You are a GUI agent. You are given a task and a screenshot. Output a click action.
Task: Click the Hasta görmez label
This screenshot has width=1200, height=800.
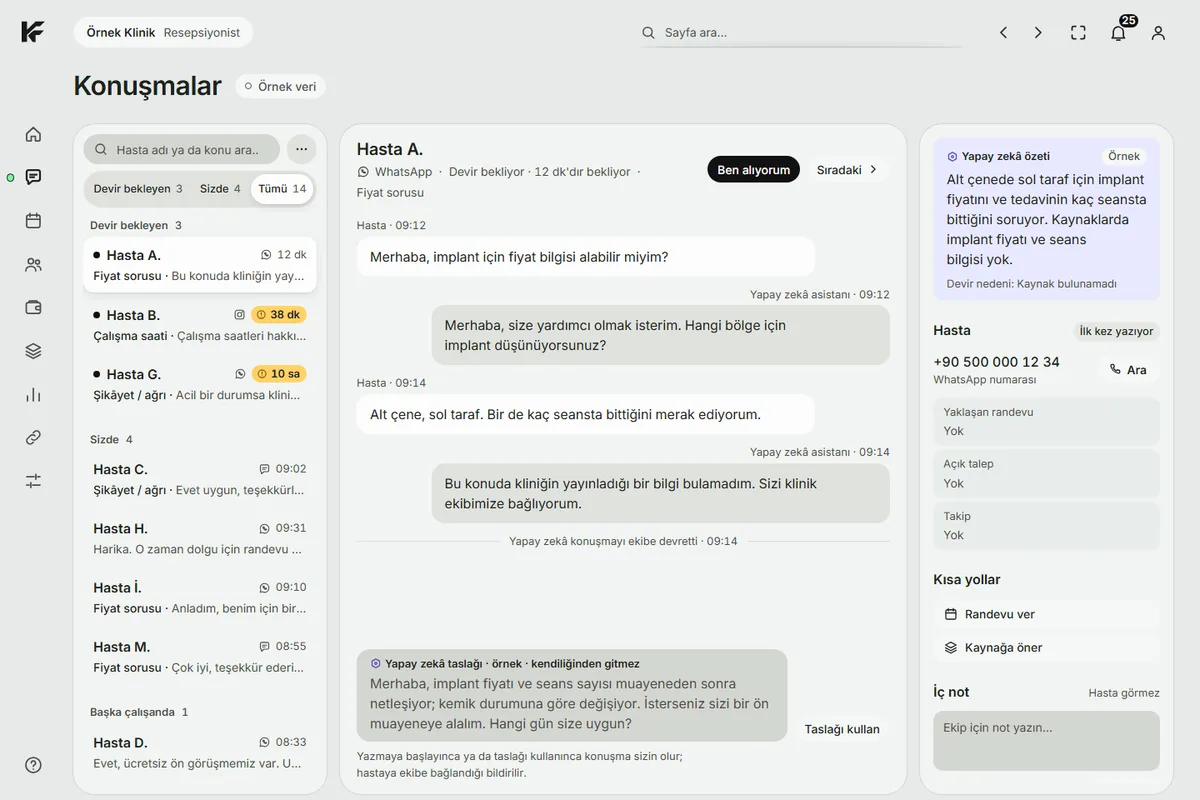click(x=1124, y=693)
